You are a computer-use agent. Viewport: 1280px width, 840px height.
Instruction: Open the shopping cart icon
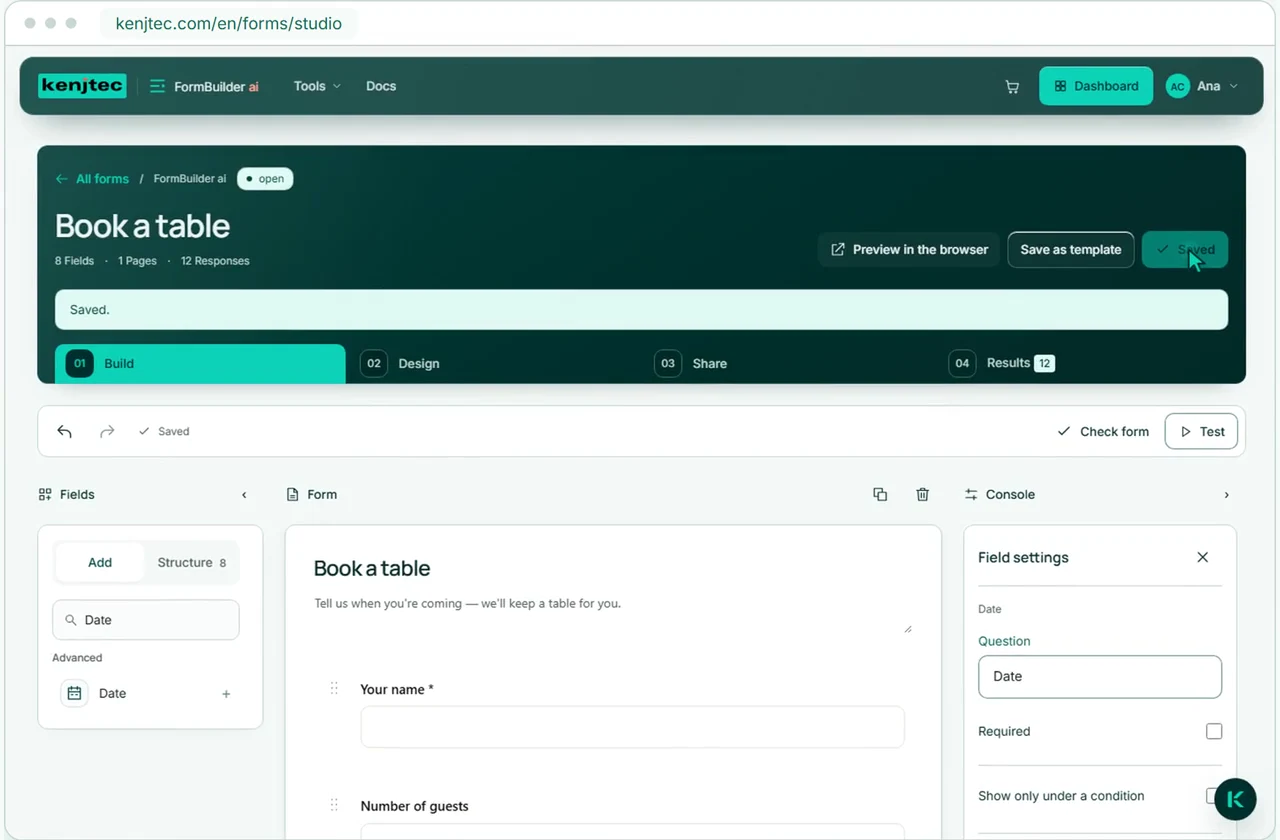click(1012, 87)
